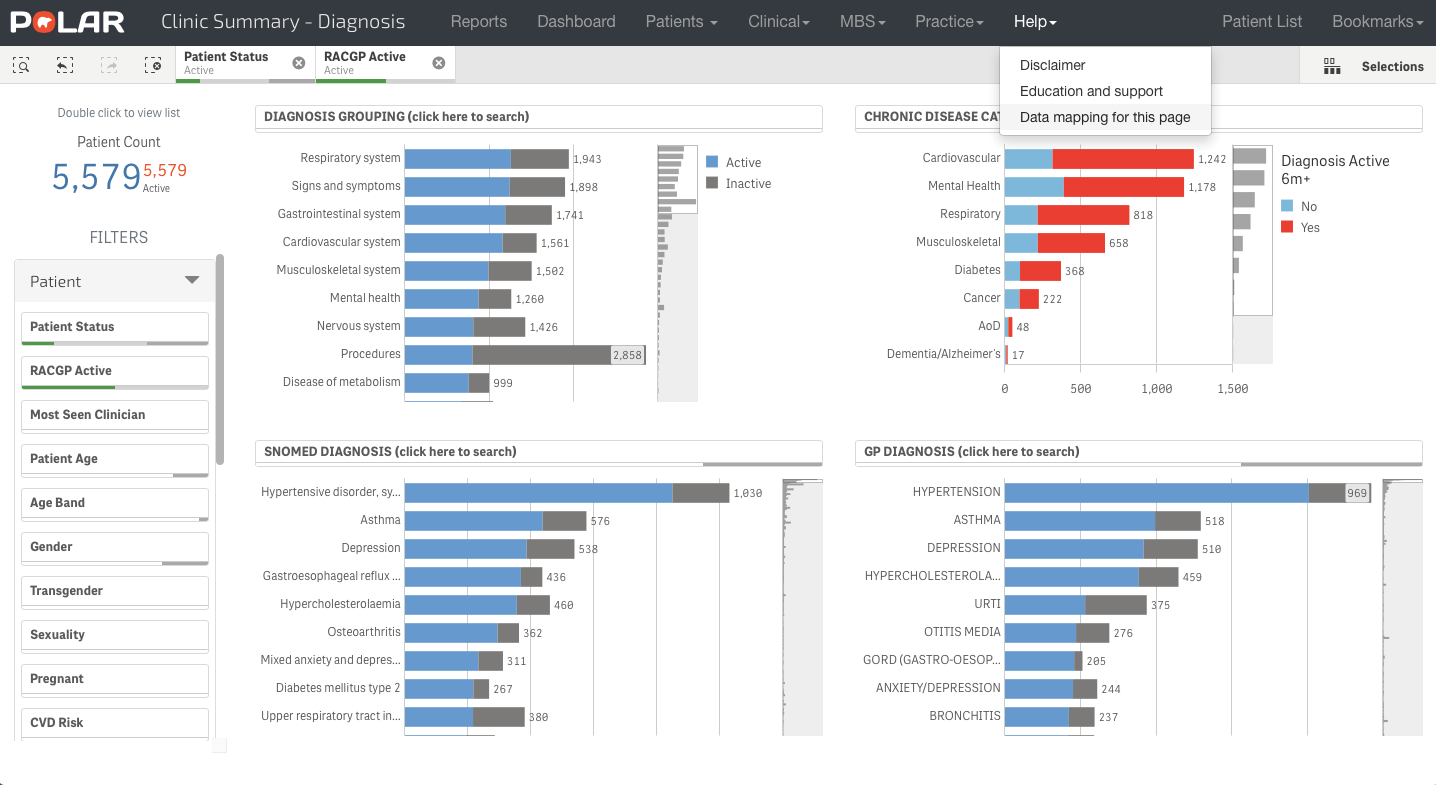Open the Clinical dropdown menu
1436x785 pixels.
[778, 21]
